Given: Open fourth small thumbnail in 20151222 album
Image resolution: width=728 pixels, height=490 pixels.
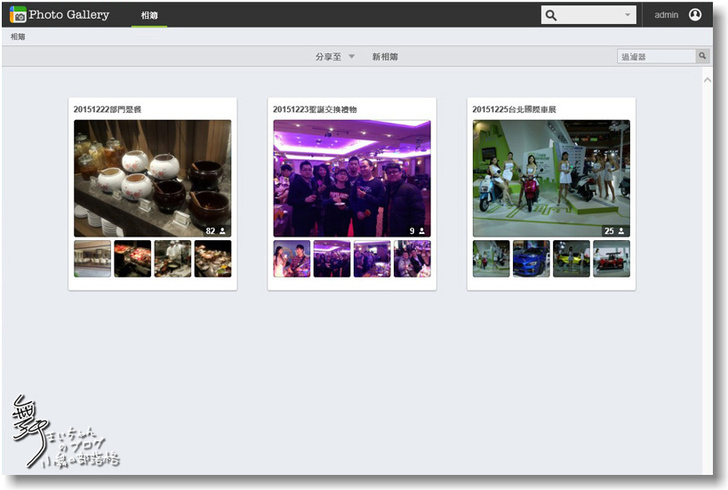Looking at the screenshot, I should [213, 259].
